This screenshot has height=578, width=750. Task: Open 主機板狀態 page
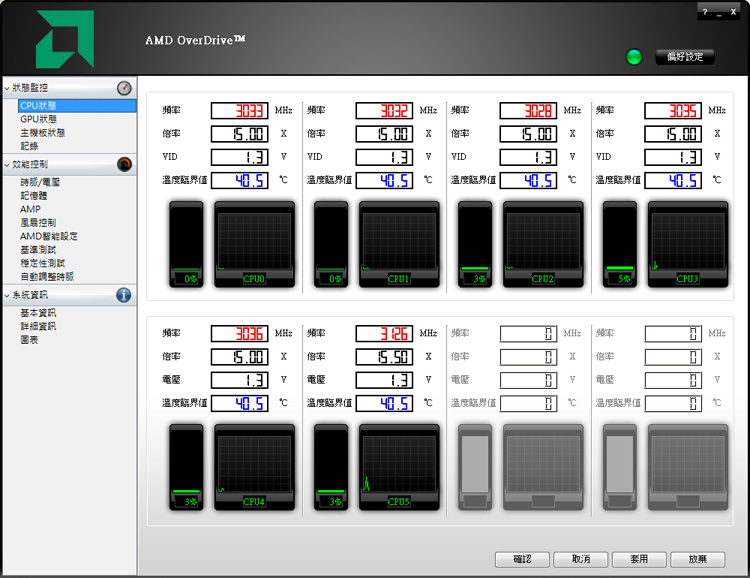(x=43, y=133)
